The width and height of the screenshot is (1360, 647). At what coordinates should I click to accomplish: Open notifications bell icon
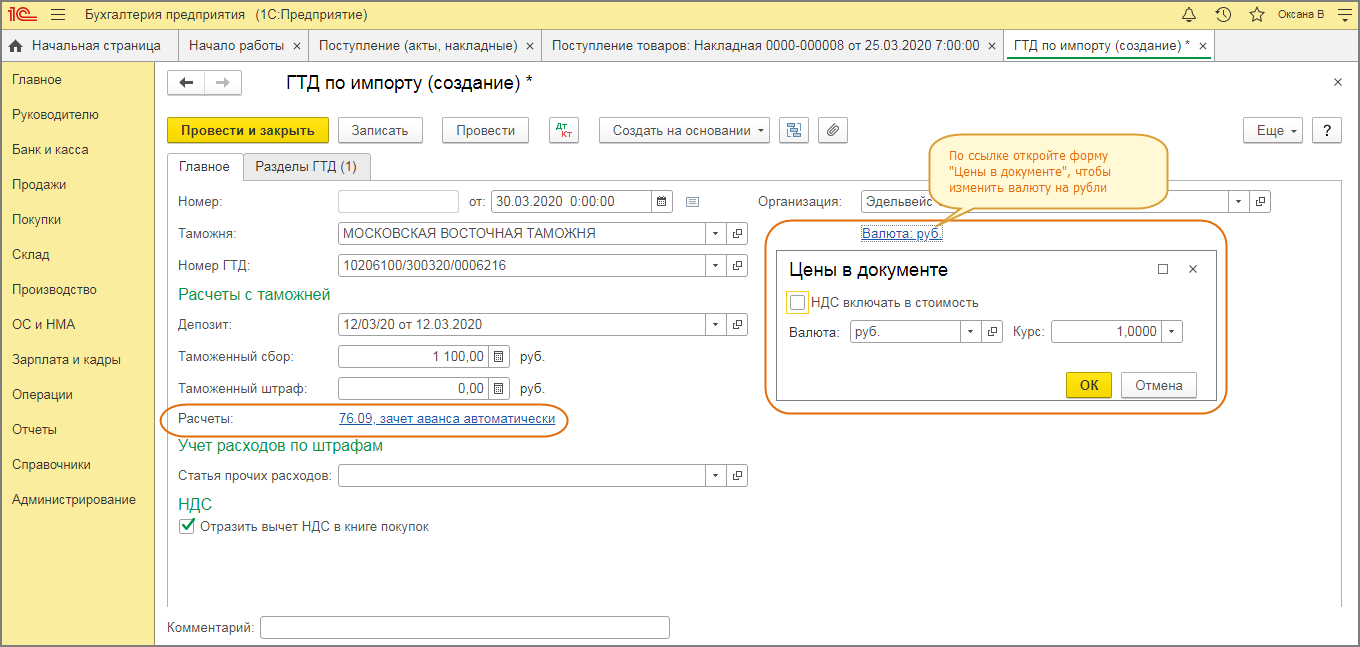pos(1189,15)
